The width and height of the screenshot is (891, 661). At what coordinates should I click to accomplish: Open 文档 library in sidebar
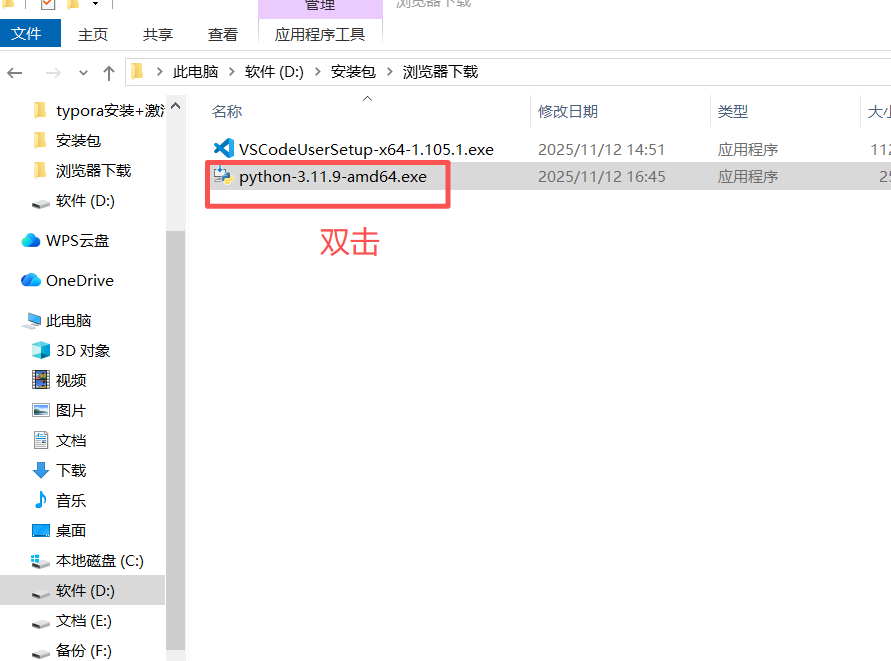[71, 440]
